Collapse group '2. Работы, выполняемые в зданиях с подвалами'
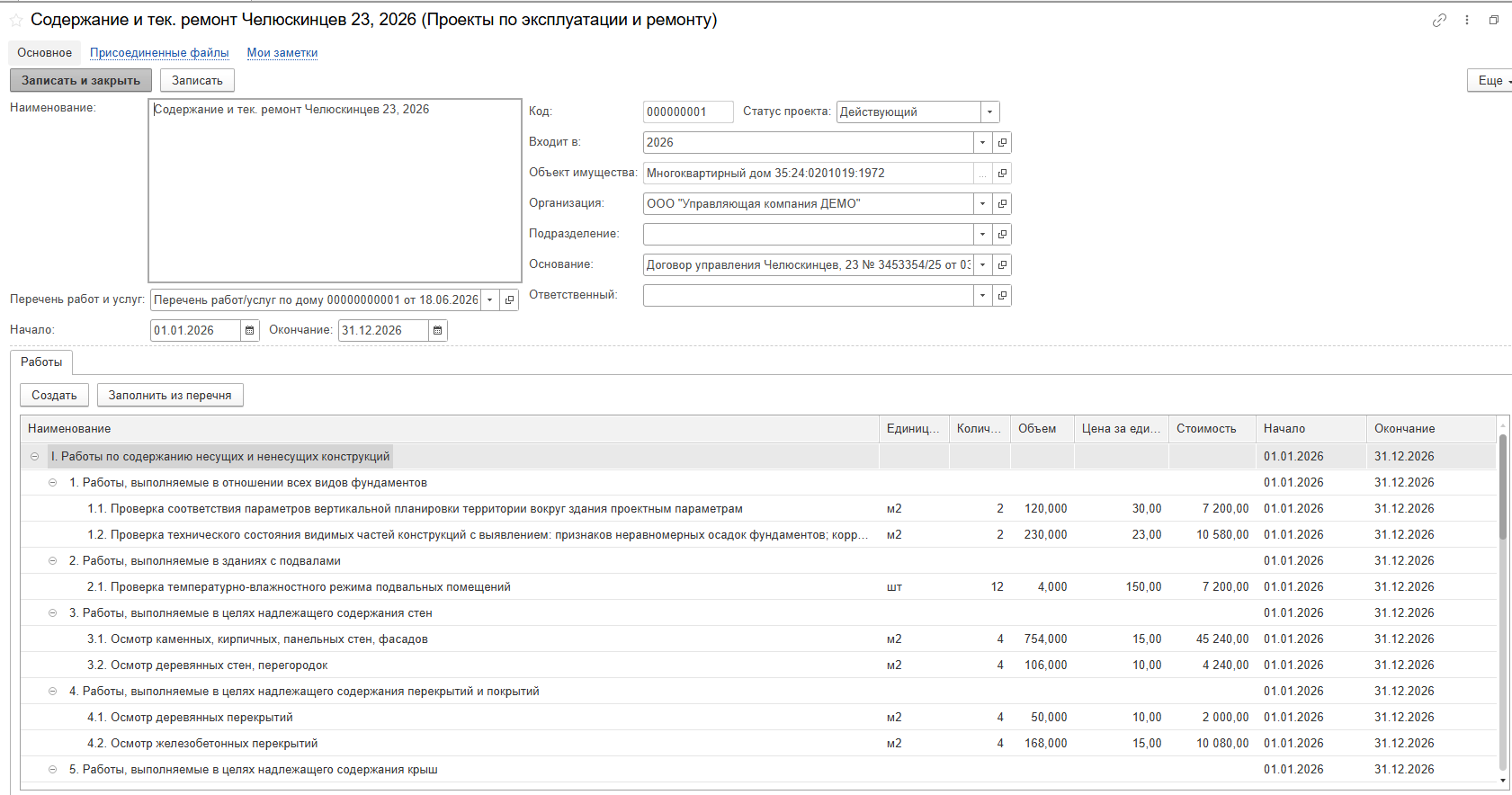This screenshot has height=795, width=1512. pos(52,561)
